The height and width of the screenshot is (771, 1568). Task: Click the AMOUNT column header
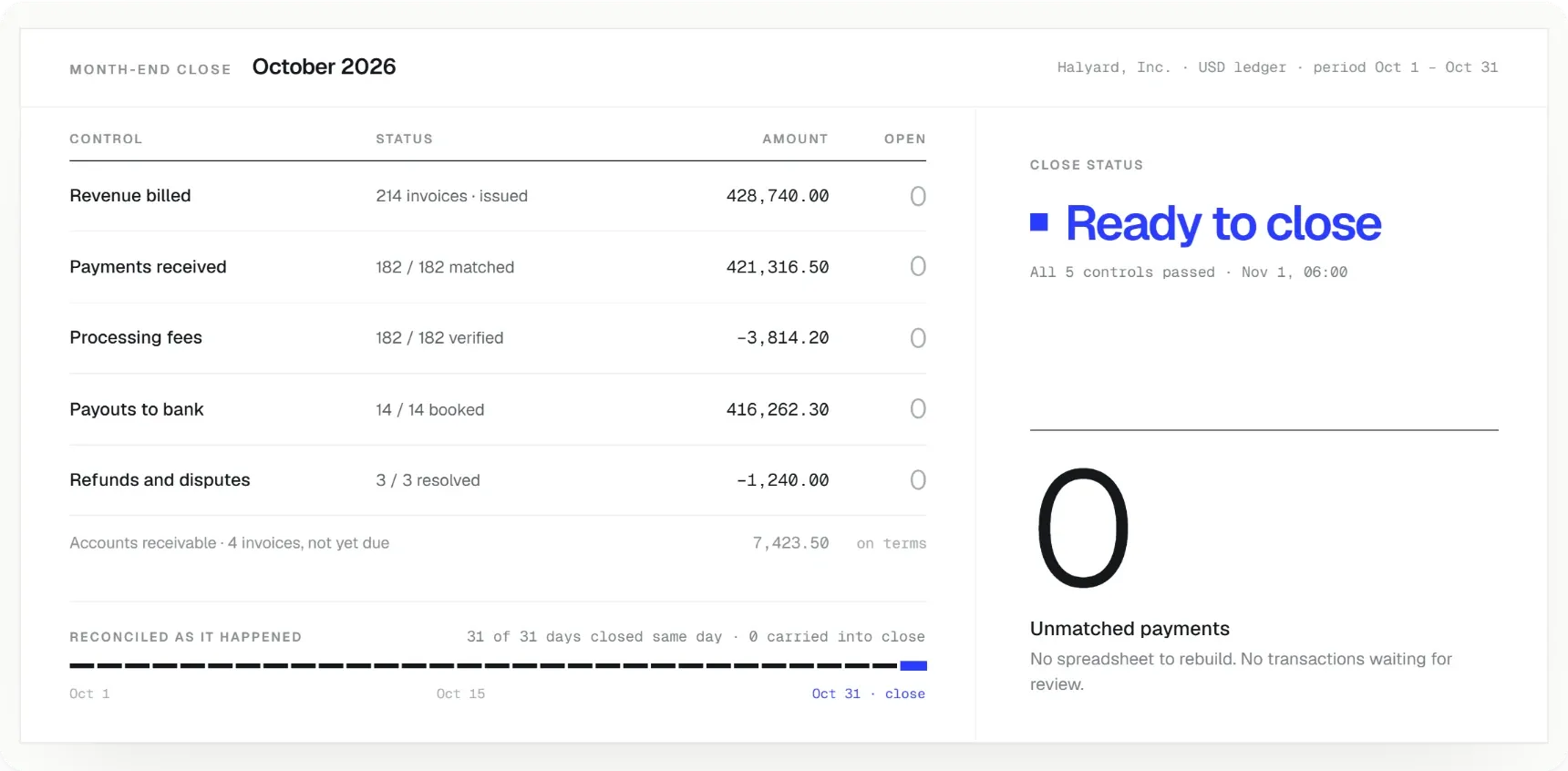click(795, 139)
